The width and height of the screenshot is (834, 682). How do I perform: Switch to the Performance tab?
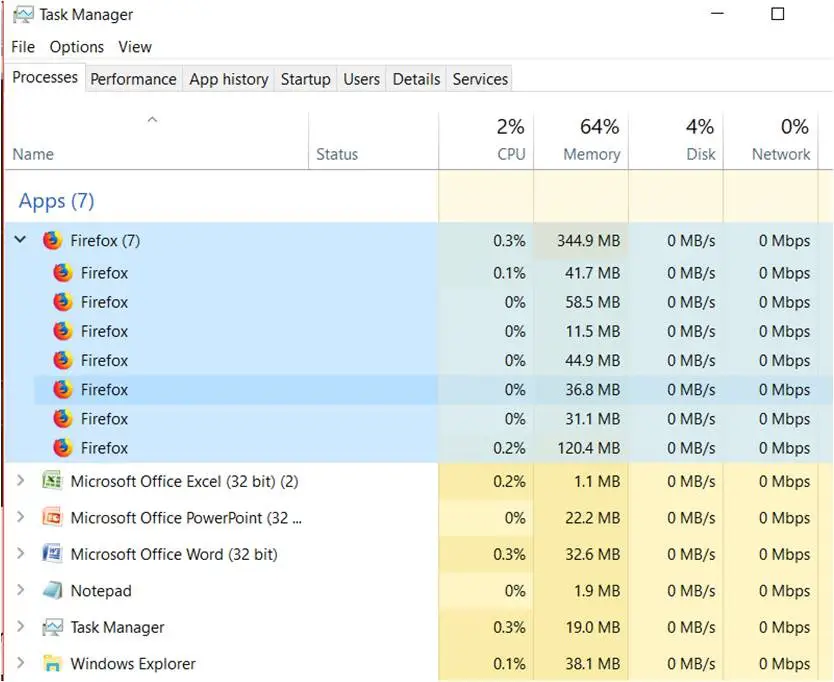(134, 79)
